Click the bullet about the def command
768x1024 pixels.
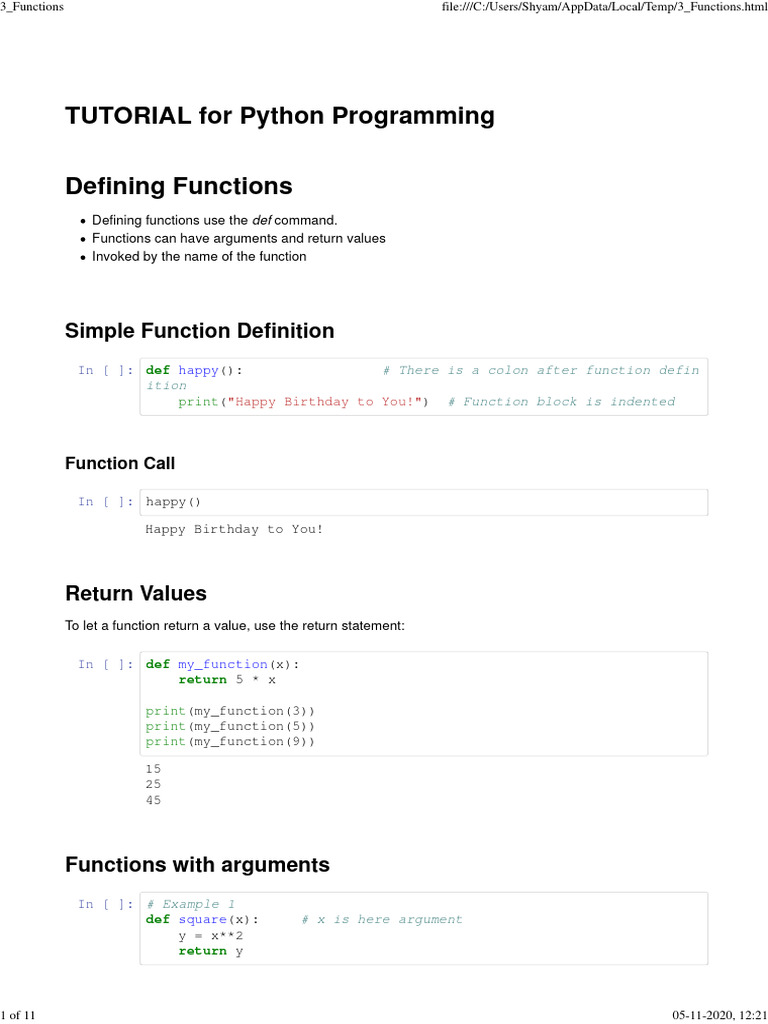pyautogui.click(x=215, y=220)
